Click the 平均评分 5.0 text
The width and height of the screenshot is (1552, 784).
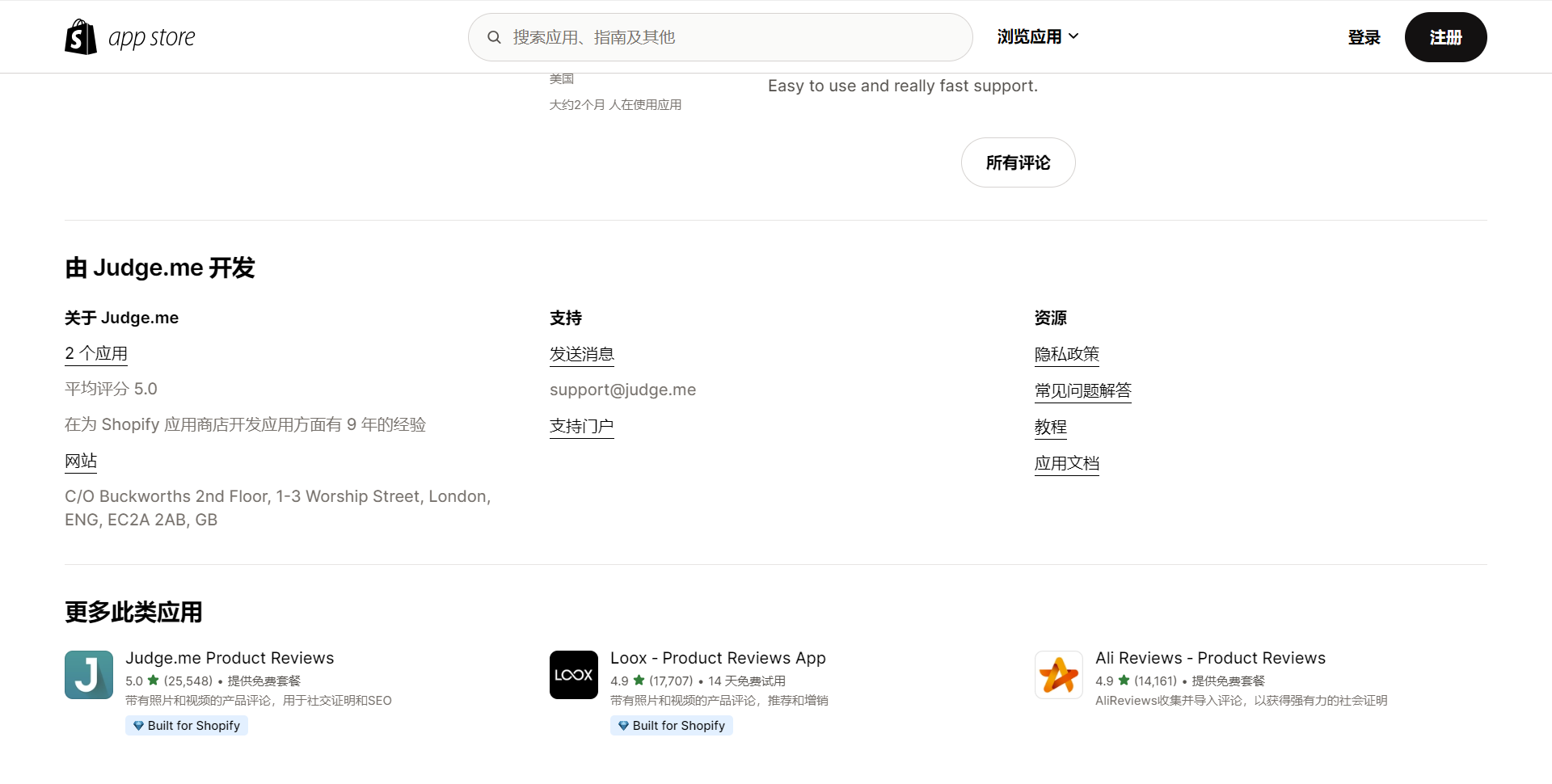[x=111, y=389]
